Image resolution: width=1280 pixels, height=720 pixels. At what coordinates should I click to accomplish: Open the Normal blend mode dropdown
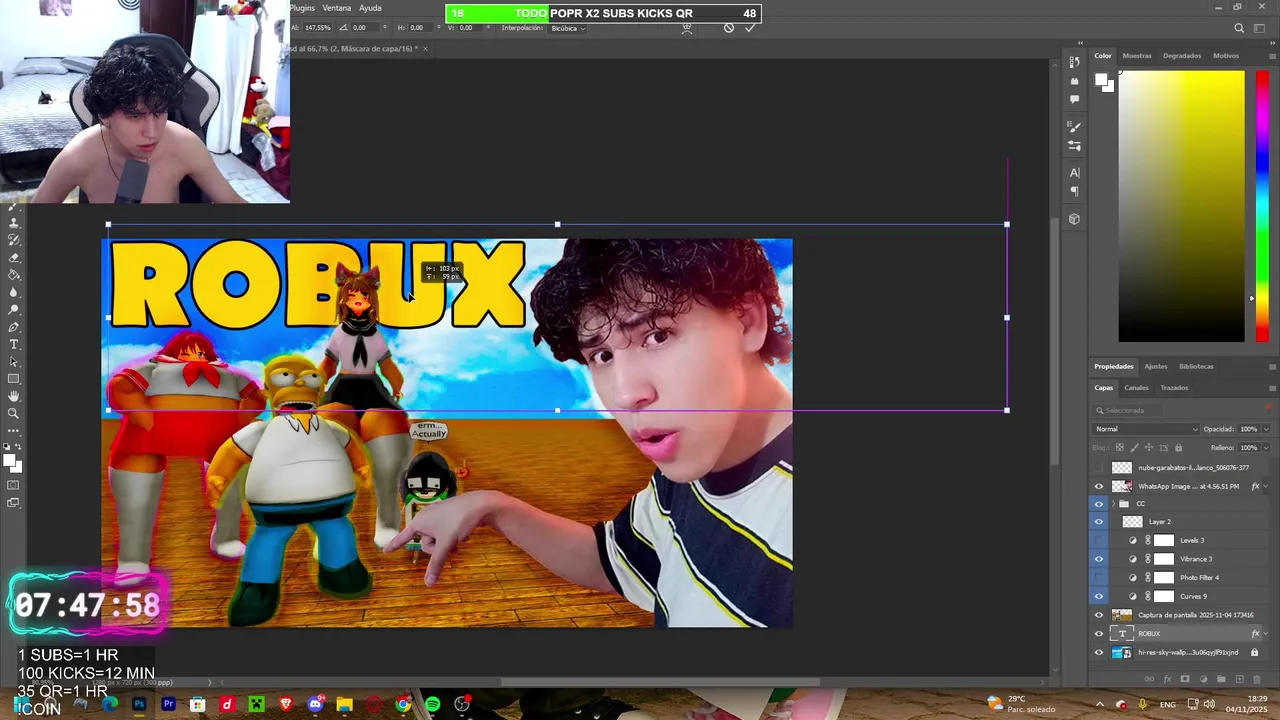[1146, 429]
